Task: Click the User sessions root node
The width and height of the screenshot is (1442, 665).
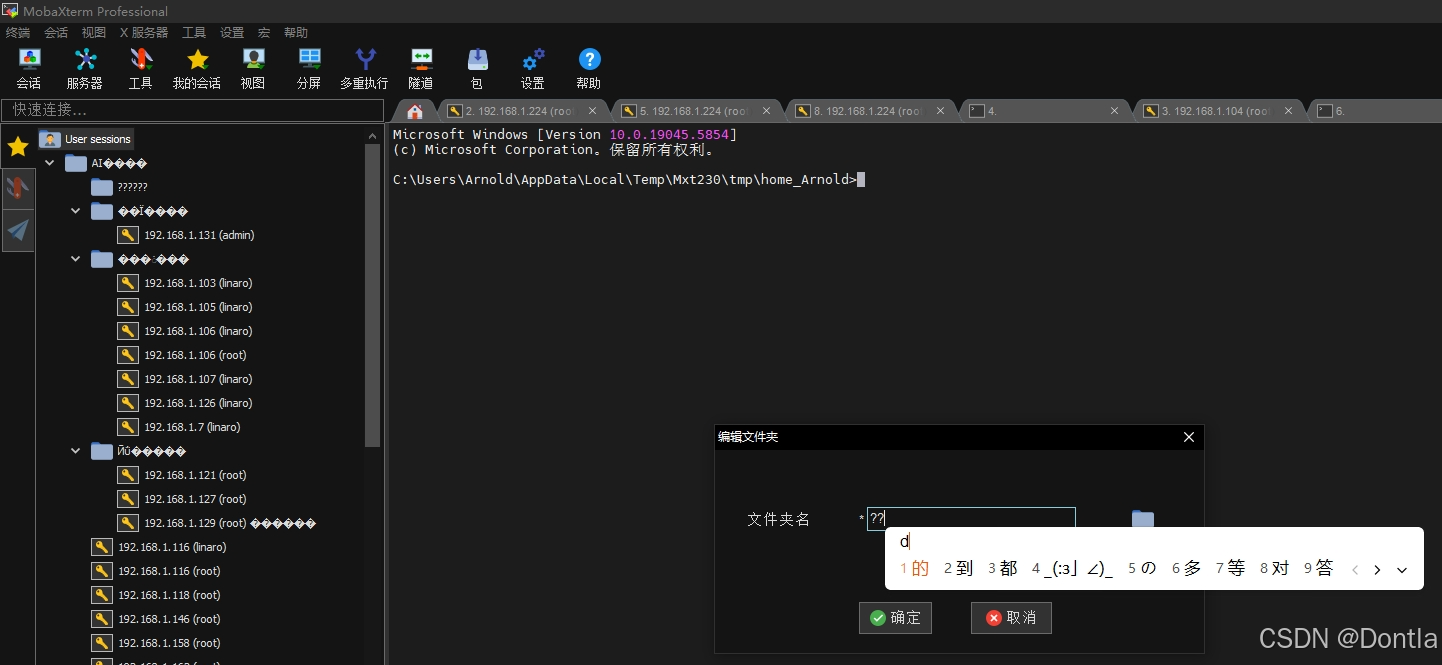Action: (x=86, y=139)
